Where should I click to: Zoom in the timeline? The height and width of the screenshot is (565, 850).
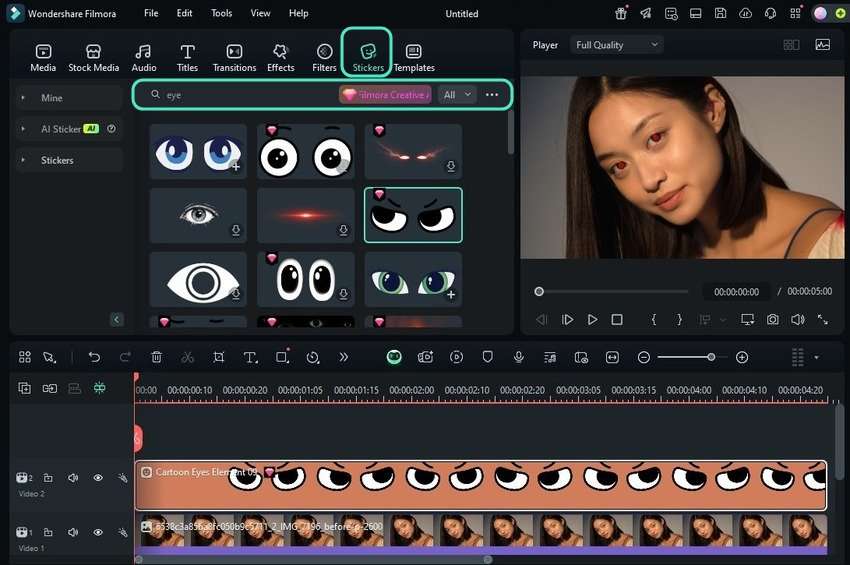click(742, 357)
